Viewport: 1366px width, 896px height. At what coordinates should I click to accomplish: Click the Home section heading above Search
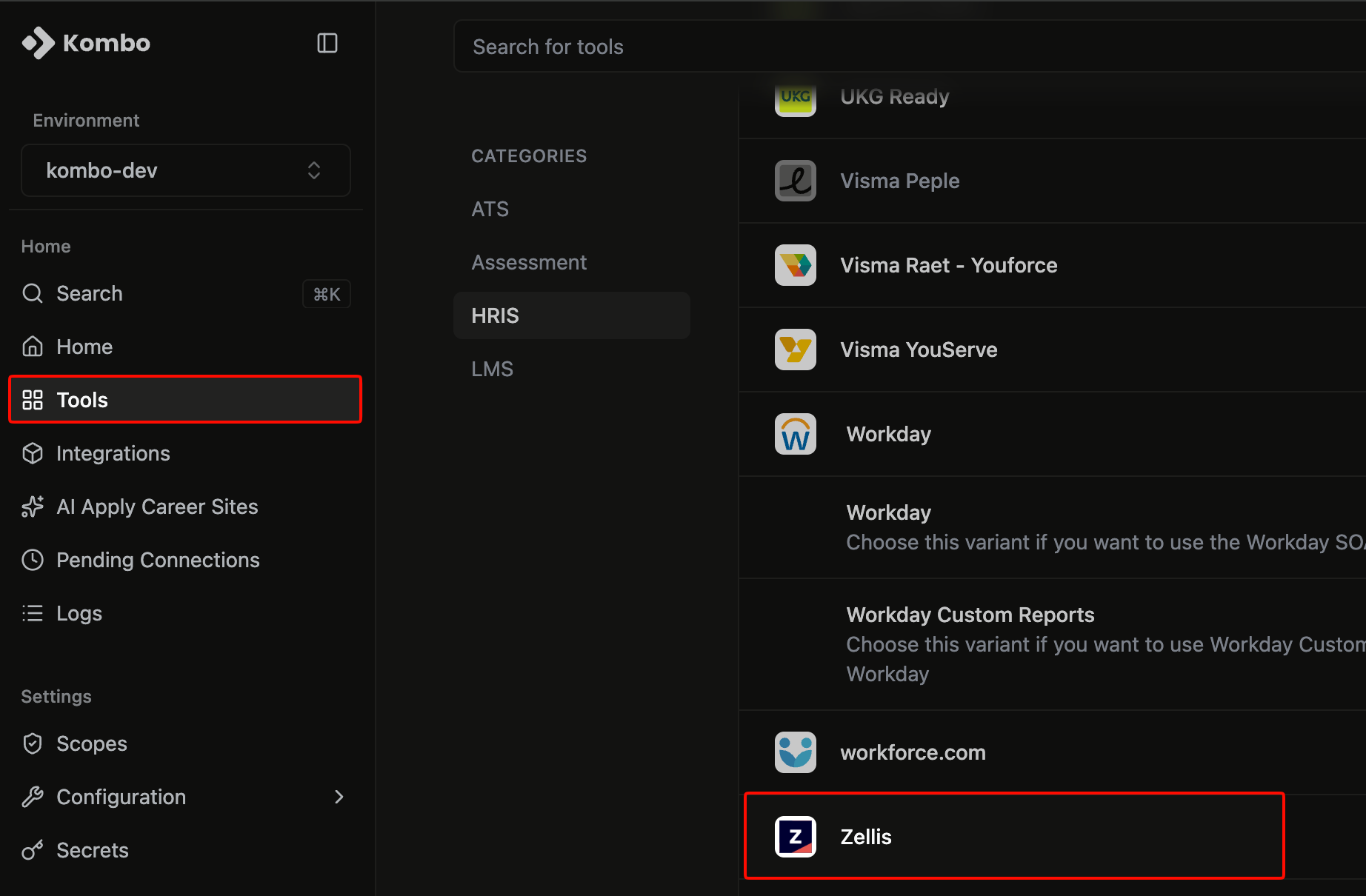[46, 246]
